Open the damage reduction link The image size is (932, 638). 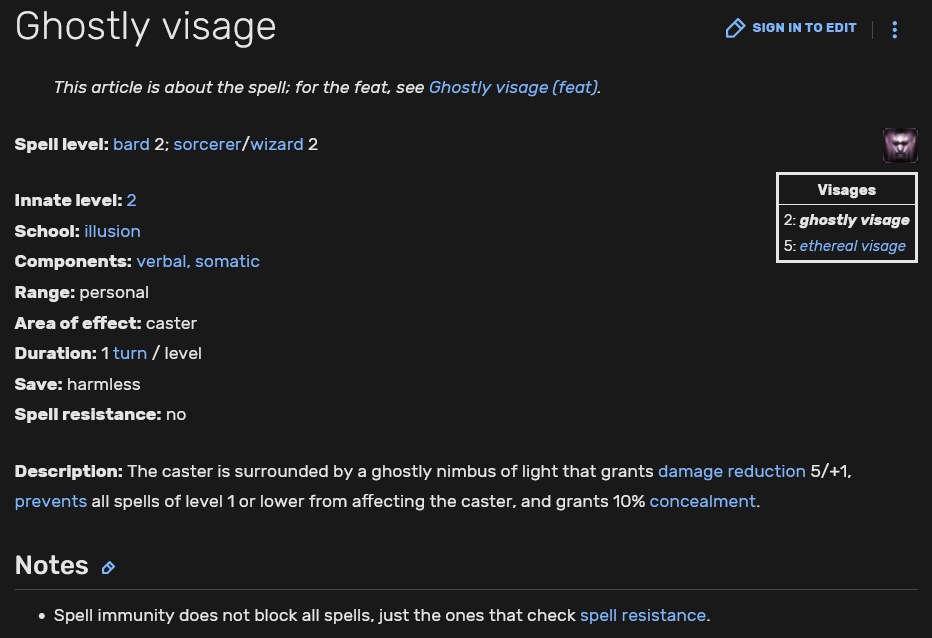tap(731, 471)
